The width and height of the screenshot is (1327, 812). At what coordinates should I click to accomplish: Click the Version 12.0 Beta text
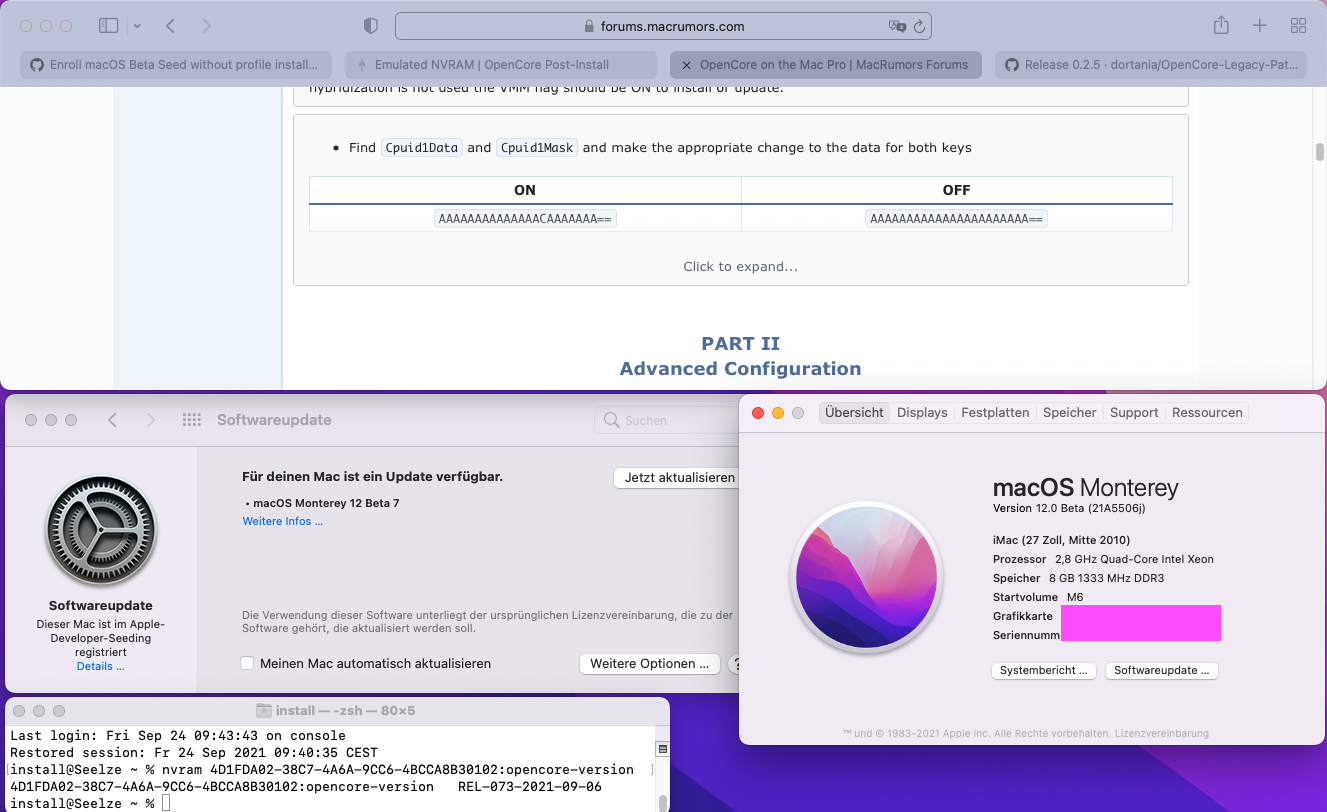point(1069,508)
